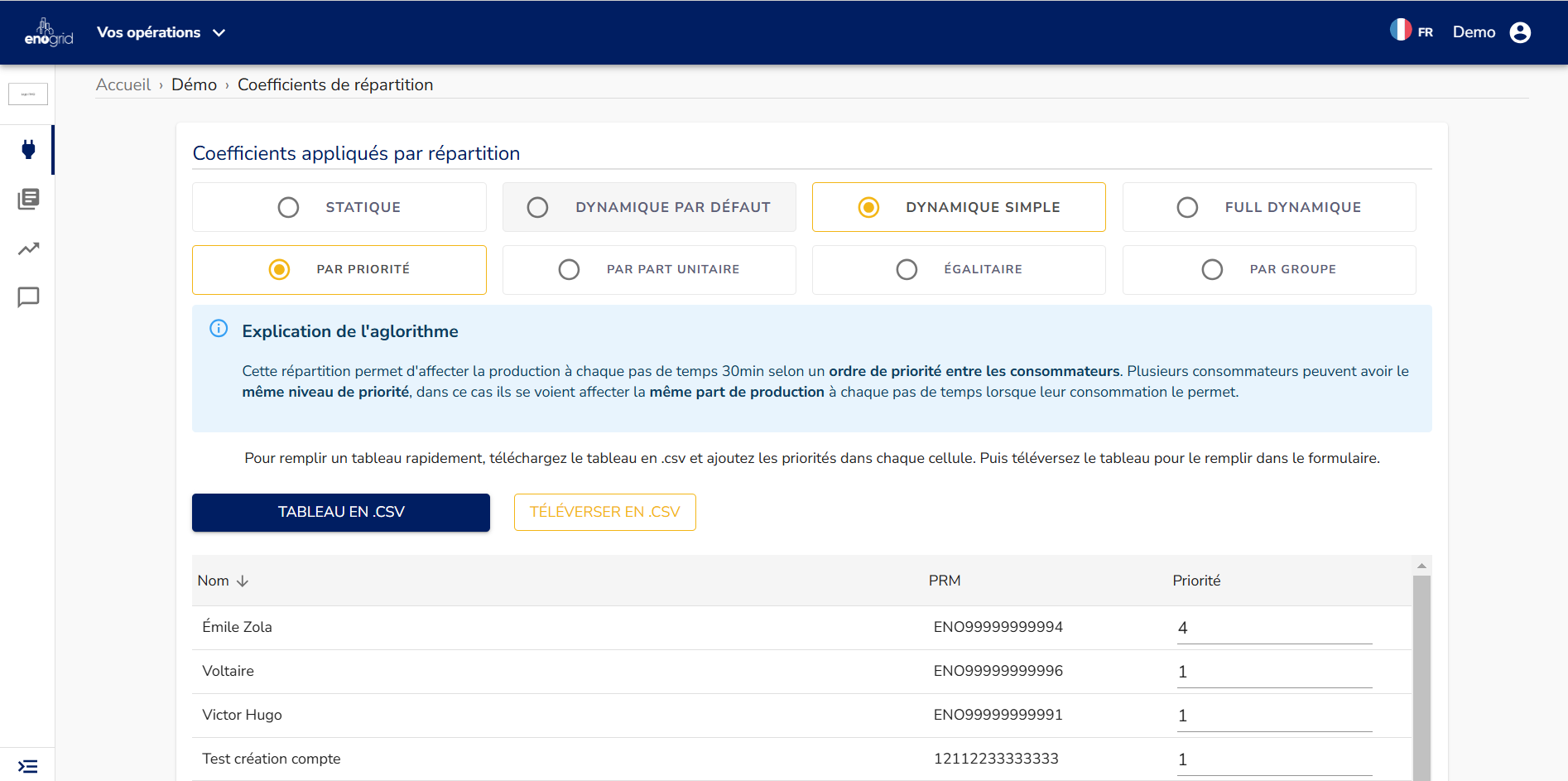
Task: Click the Demo user account icon
Action: point(1520,32)
